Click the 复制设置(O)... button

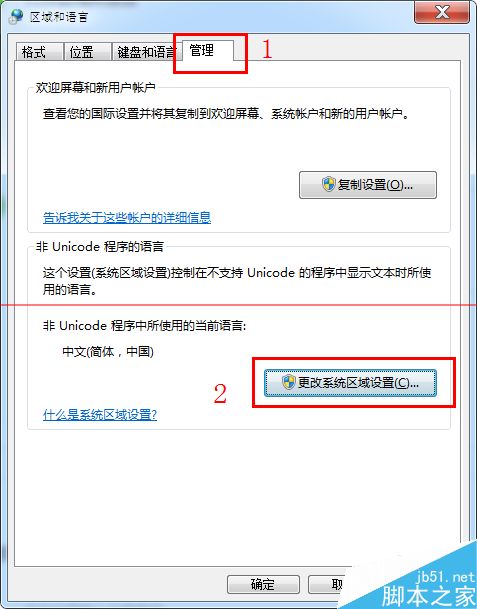pyautogui.click(x=368, y=185)
